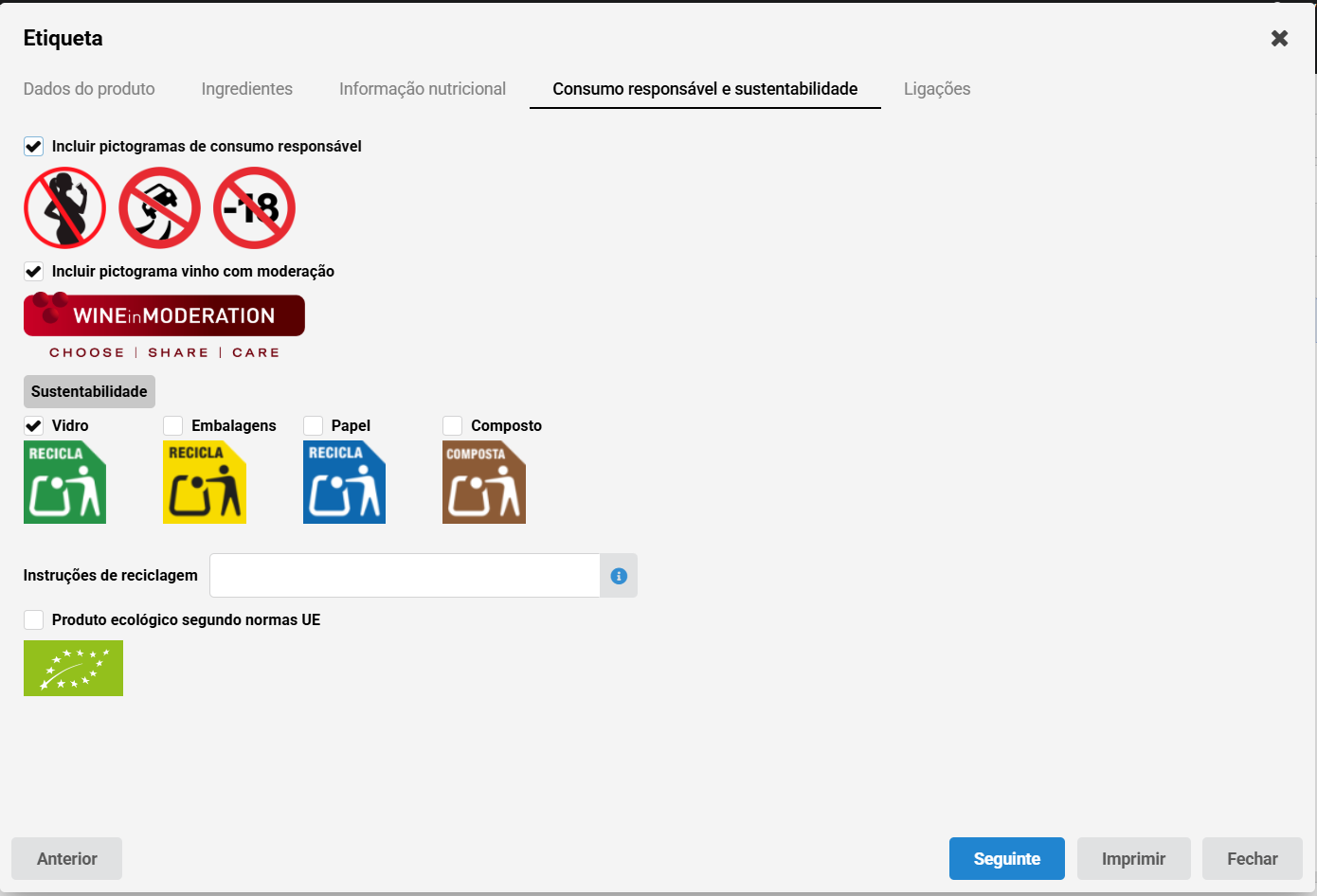
Task: Click the CHOOSE | SHARE | CARE tagline
Action: click(165, 352)
